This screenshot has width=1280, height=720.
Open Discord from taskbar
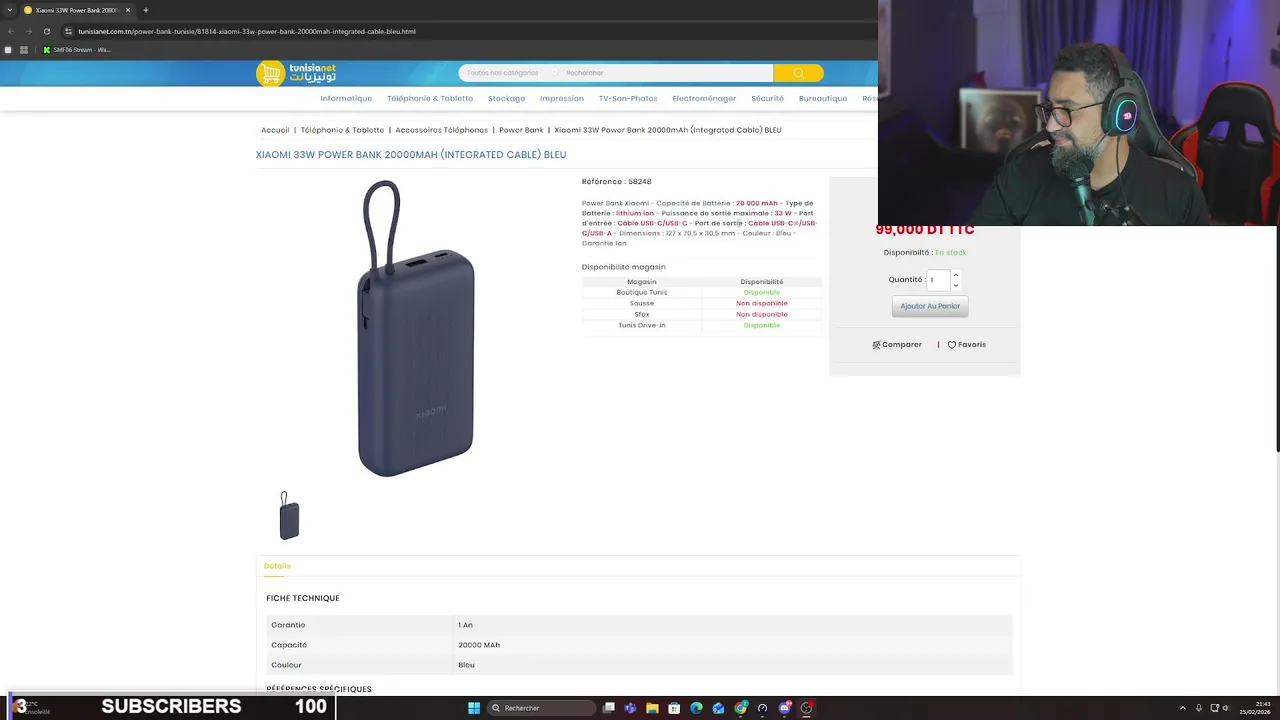tap(784, 708)
